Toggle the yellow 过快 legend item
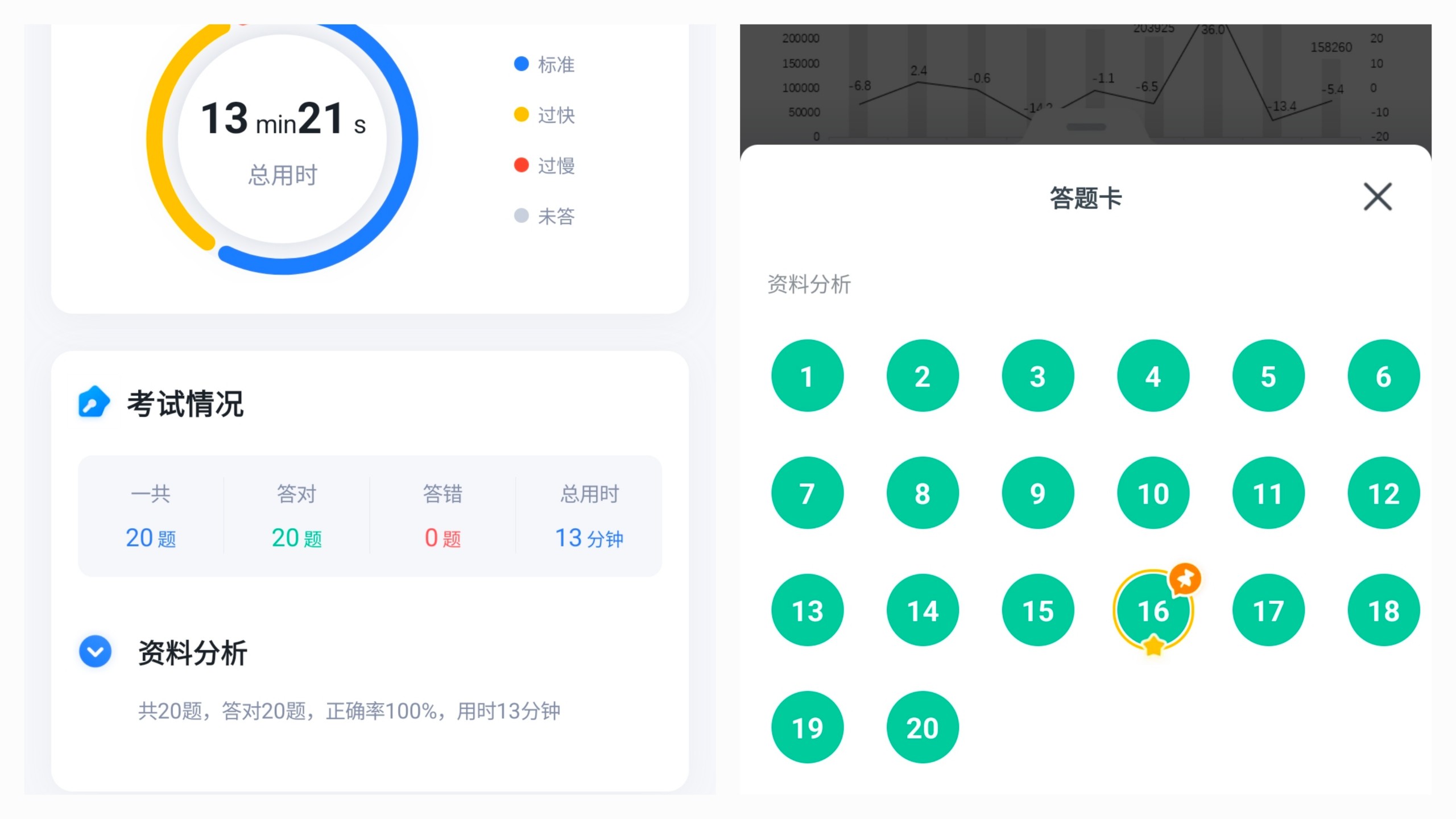 tap(544, 115)
